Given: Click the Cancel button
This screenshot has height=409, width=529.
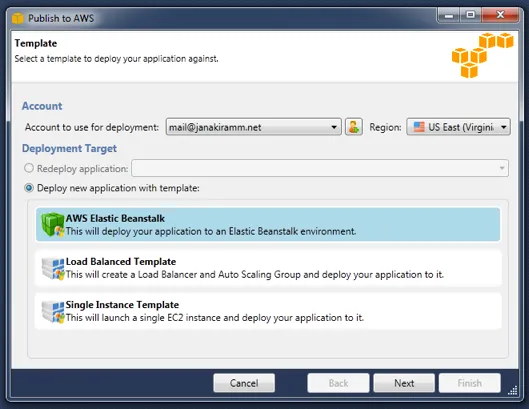Looking at the screenshot, I should pos(244,383).
